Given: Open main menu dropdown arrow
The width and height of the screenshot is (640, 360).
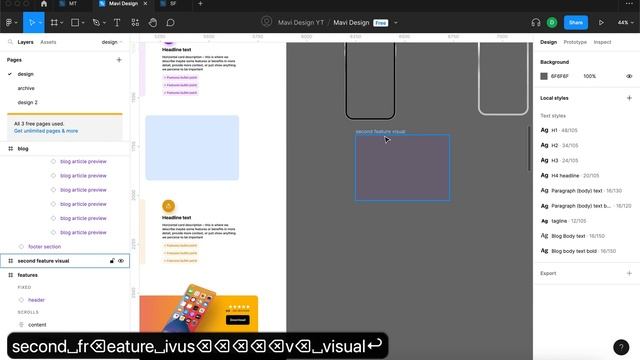Looking at the screenshot, I should coord(16,23).
